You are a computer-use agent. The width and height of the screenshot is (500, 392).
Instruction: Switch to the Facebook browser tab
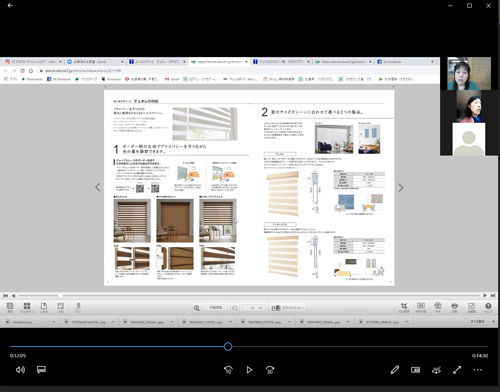click(x=404, y=62)
